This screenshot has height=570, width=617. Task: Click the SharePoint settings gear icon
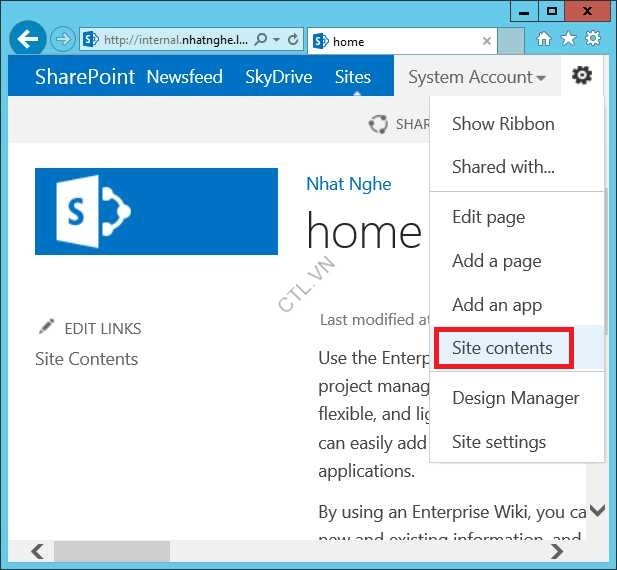582,75
